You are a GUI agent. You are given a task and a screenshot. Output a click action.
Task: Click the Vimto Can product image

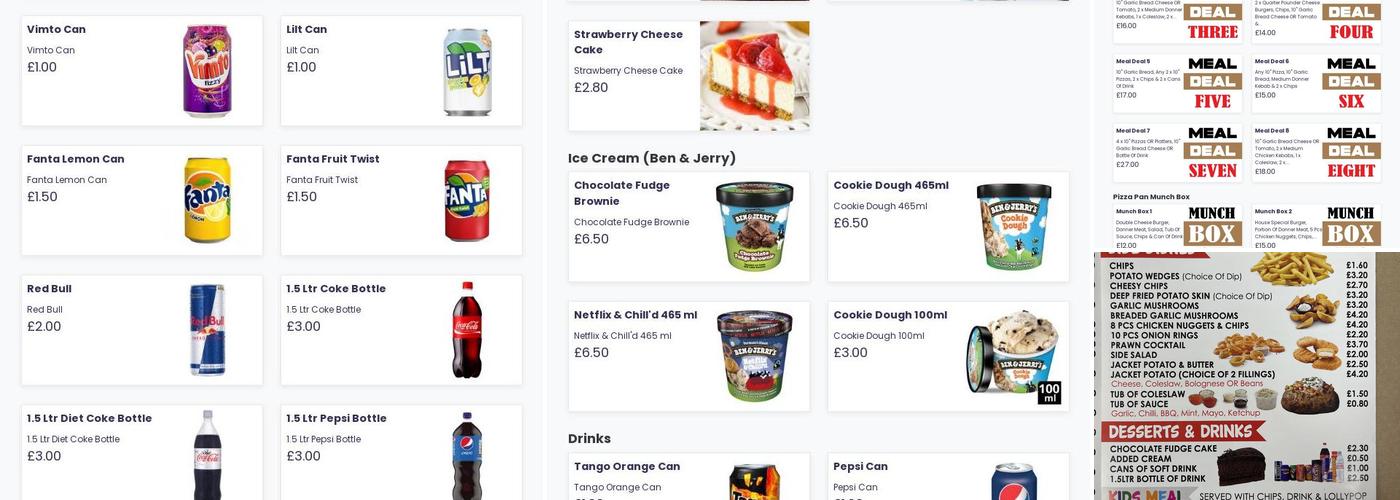point(207,71)
